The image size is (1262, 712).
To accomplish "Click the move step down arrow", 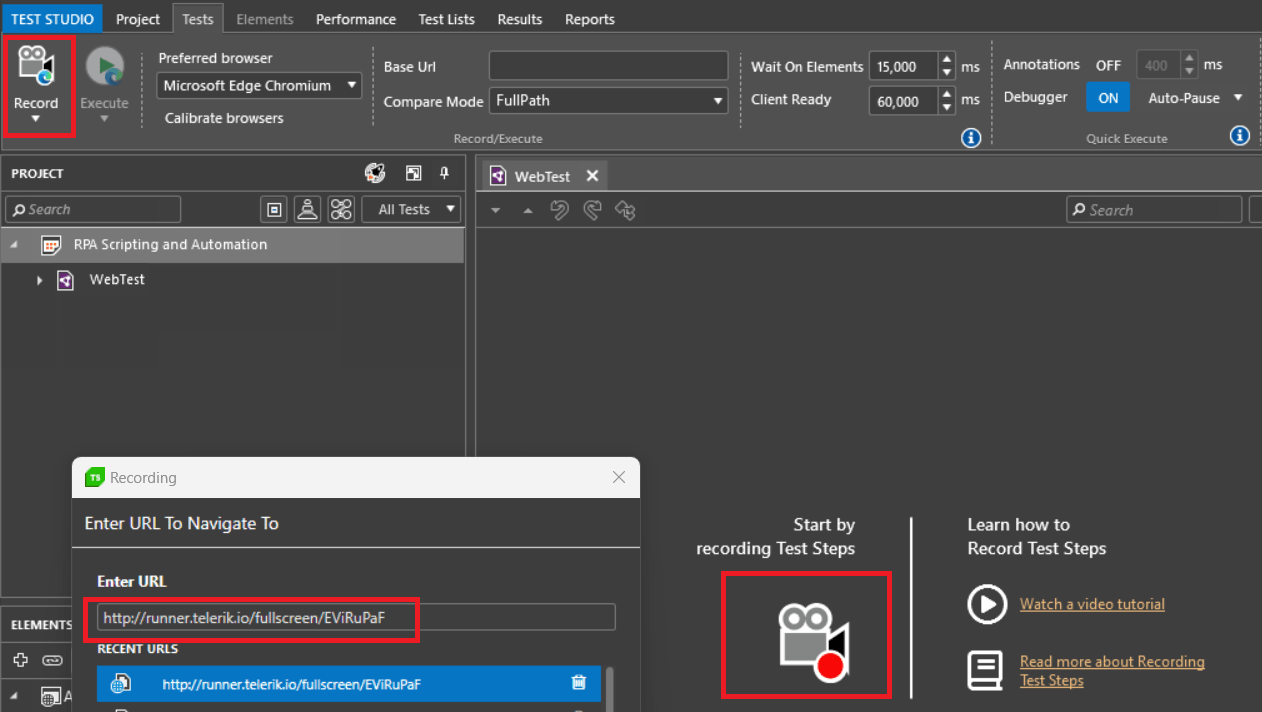I will point(496,211).
